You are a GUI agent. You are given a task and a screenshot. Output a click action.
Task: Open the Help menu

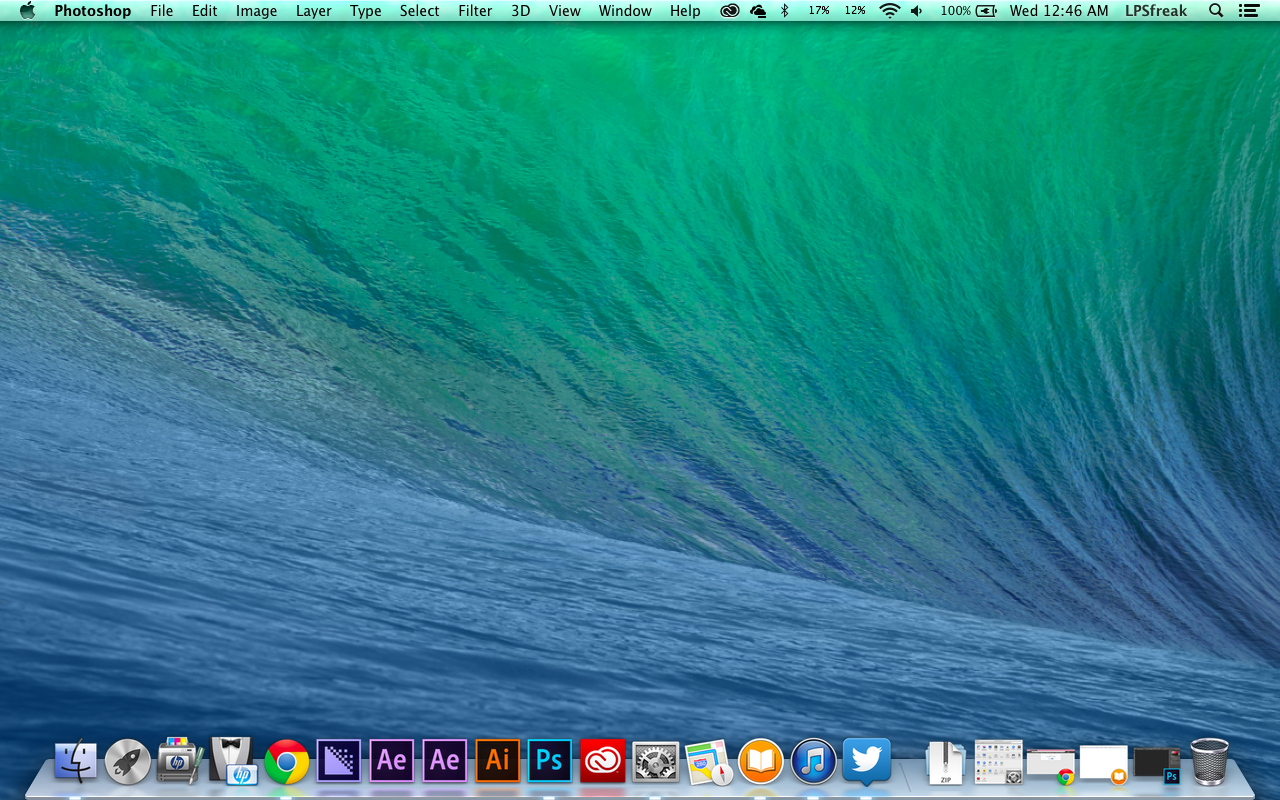coord(685,11)
